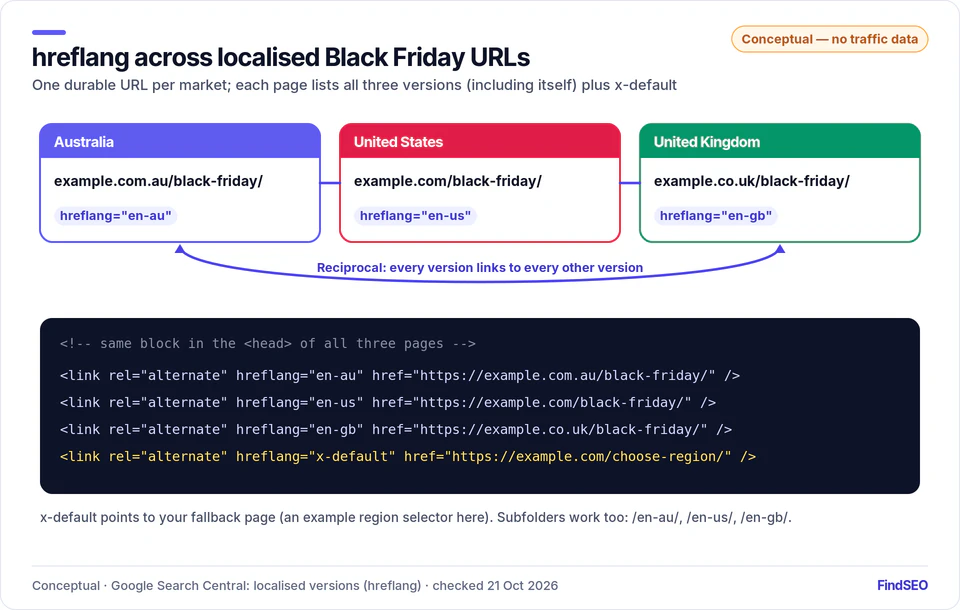960x610 pixels.
Task: Click the en-us link tag code line
Action: click(388, 402)
